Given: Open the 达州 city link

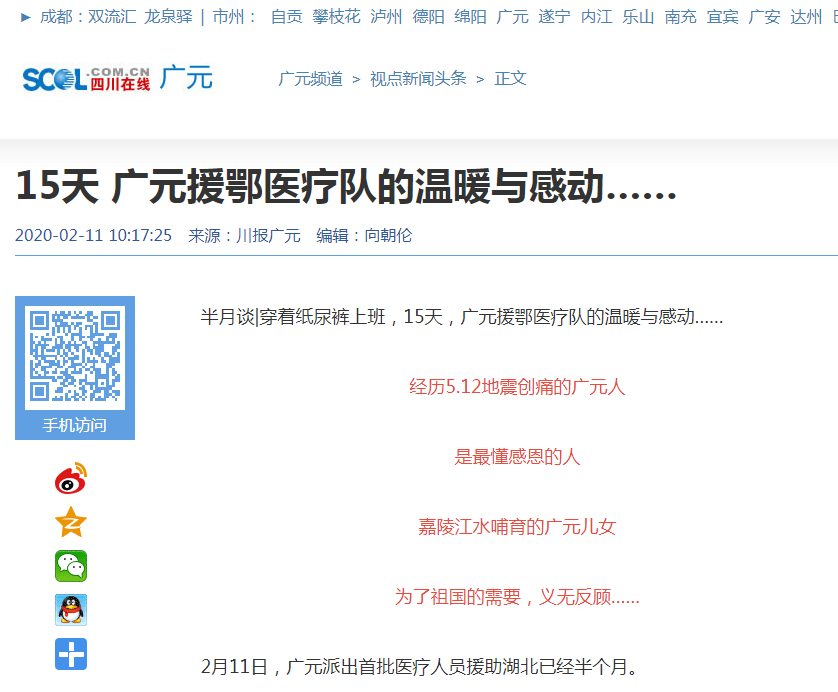Looking at the screenshot, I should tap(806, 17).
